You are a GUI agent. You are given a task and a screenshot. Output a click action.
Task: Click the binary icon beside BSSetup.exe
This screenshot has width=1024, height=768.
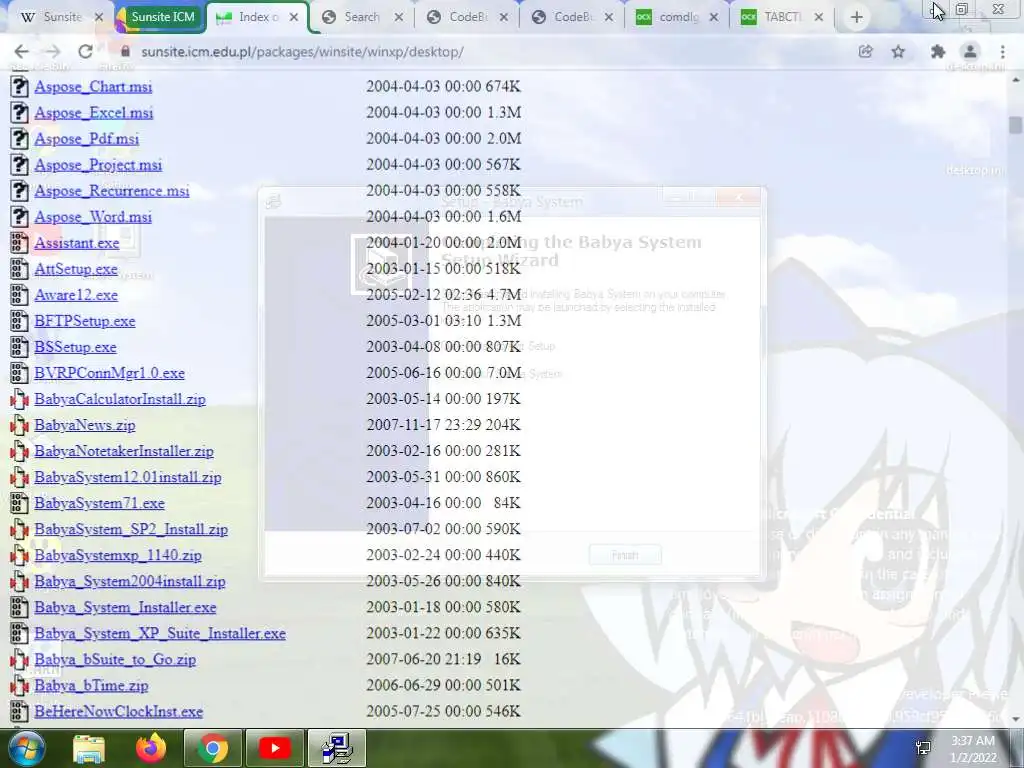pos(20,347)
